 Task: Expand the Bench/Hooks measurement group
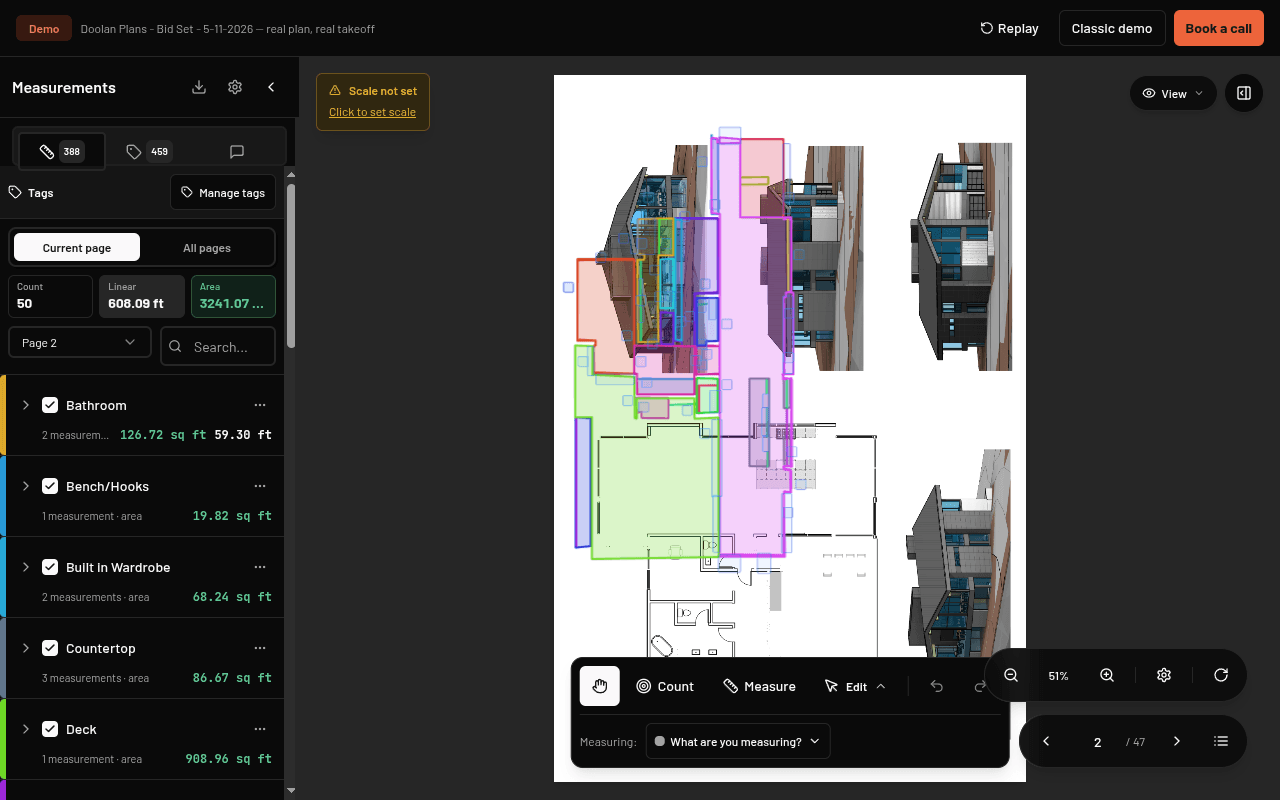(x=26, y=486)
